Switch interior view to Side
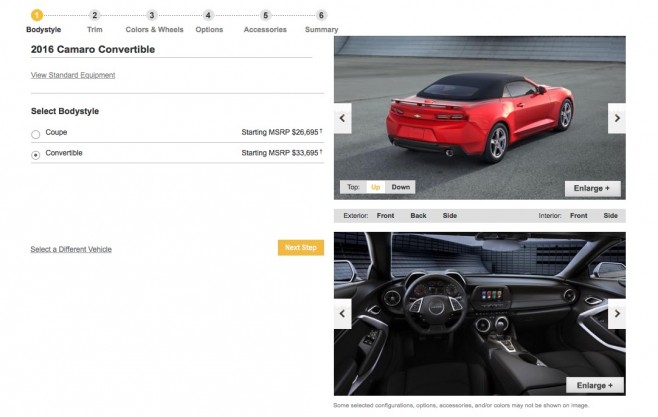658x417 pixels. pos(611,216)
